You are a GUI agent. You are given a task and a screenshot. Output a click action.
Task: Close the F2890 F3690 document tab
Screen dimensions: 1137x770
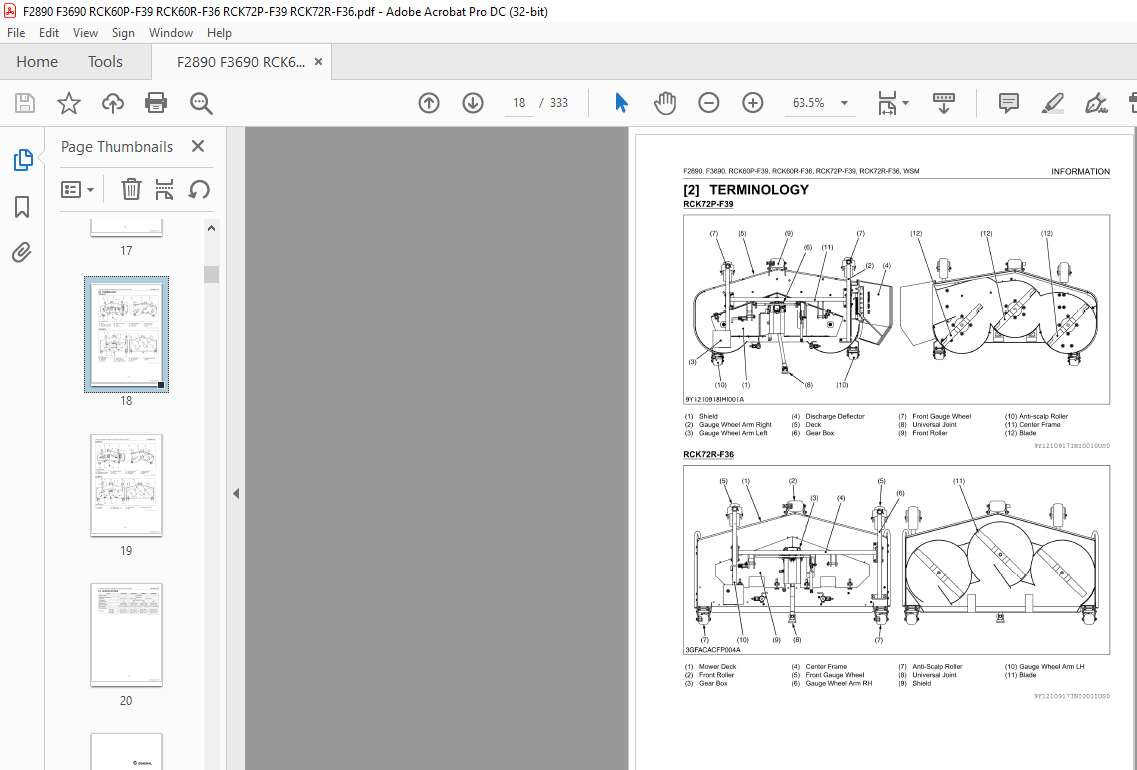coord(318,62)
